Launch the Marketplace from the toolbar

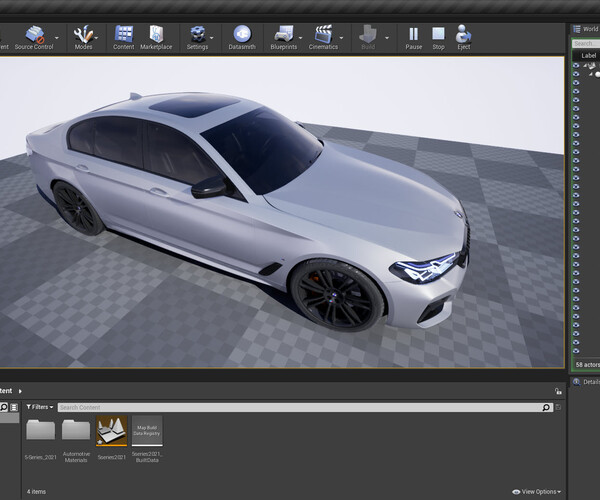[x=156, y=37]
